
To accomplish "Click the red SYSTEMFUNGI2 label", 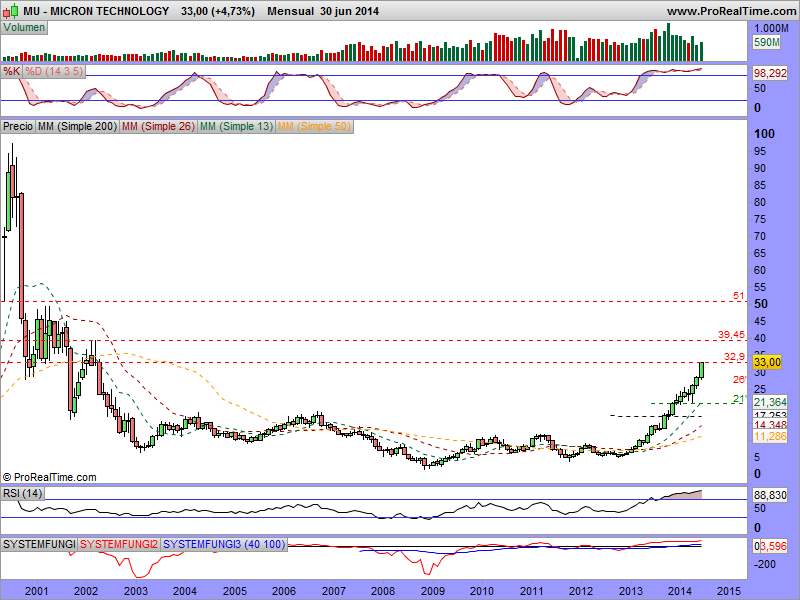I will point(119,544).
